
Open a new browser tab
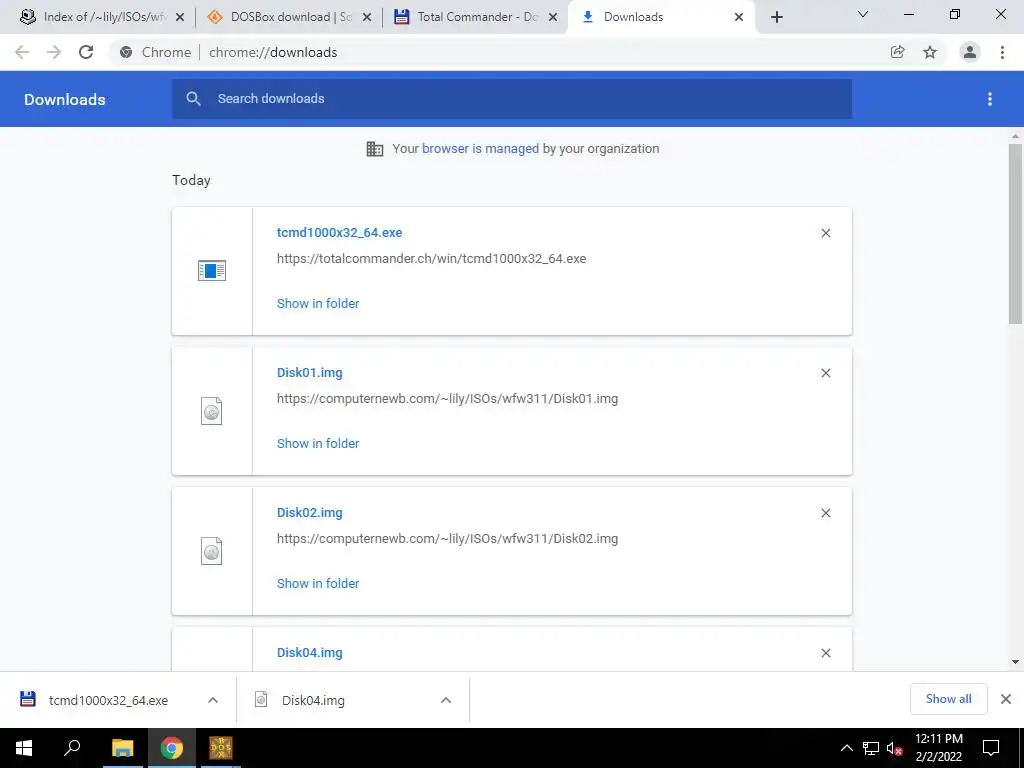tap(776, 17)
